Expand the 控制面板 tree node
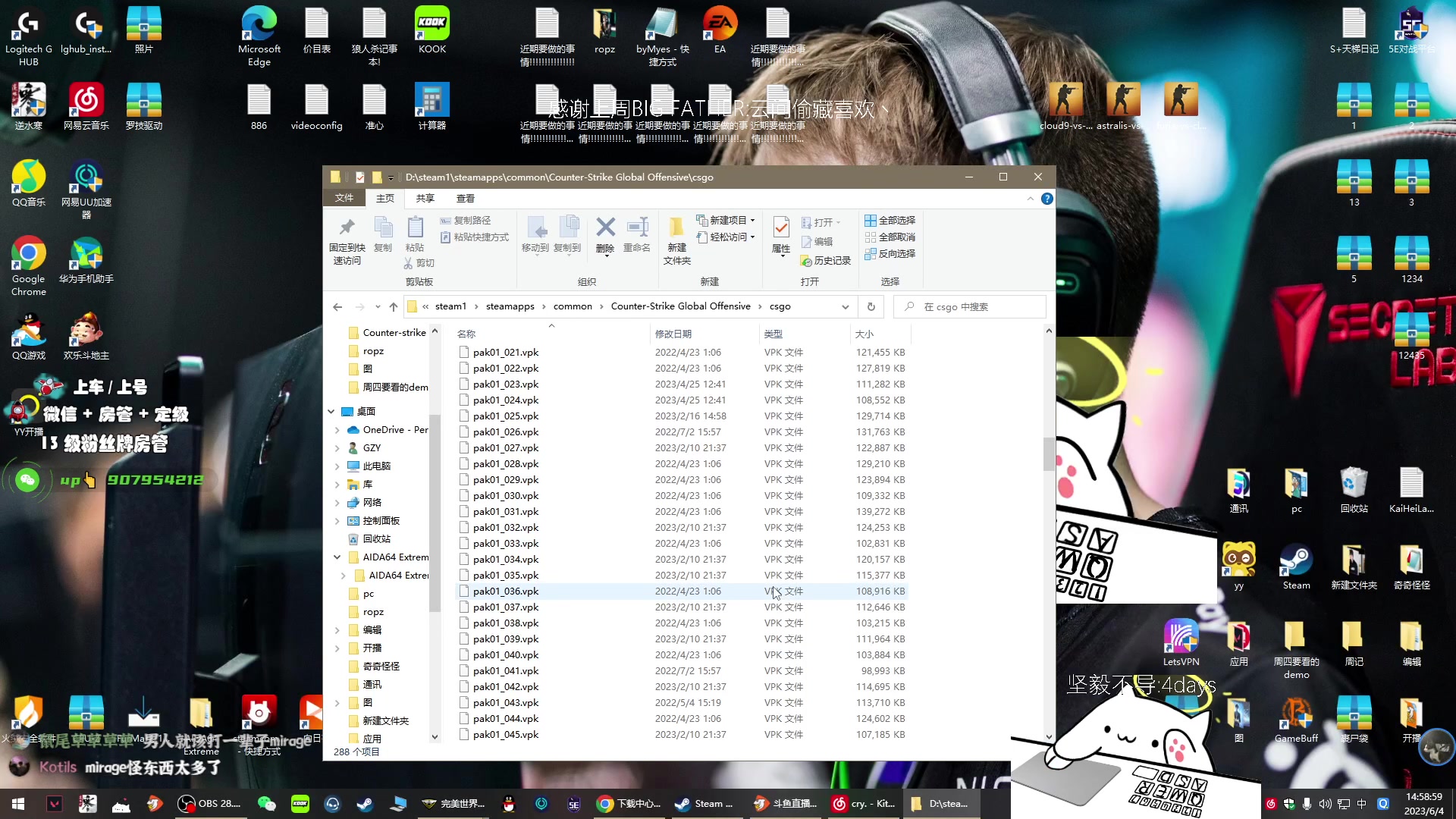Viewport: 1456px width, 819px height. [x=337, y=521]
